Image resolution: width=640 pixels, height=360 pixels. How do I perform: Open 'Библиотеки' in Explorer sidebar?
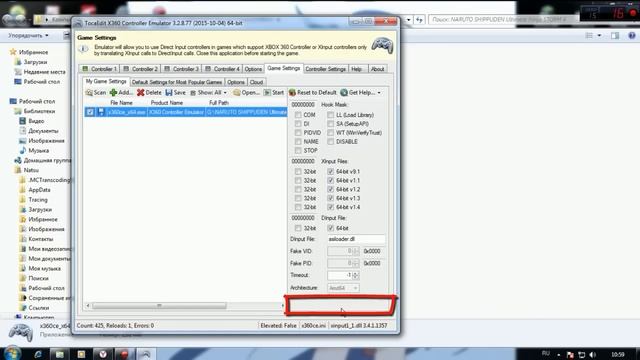[35, 111]
